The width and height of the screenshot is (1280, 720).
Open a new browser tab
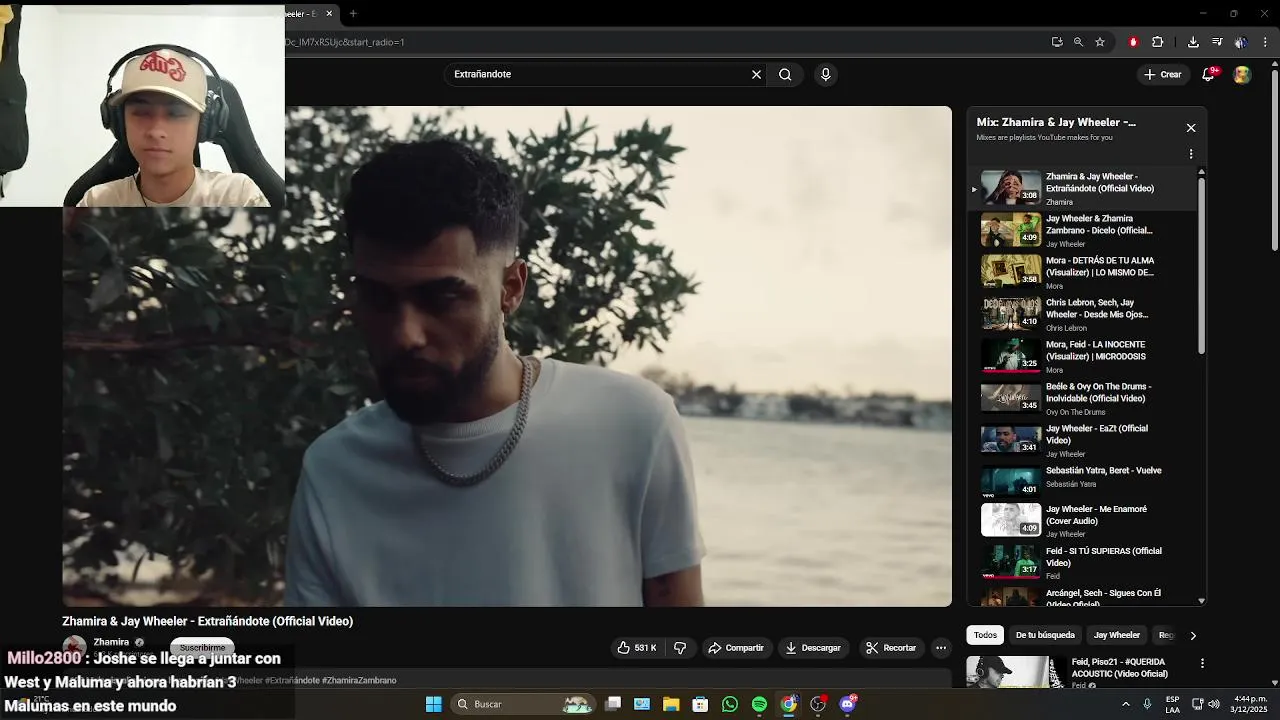(353, 13)
